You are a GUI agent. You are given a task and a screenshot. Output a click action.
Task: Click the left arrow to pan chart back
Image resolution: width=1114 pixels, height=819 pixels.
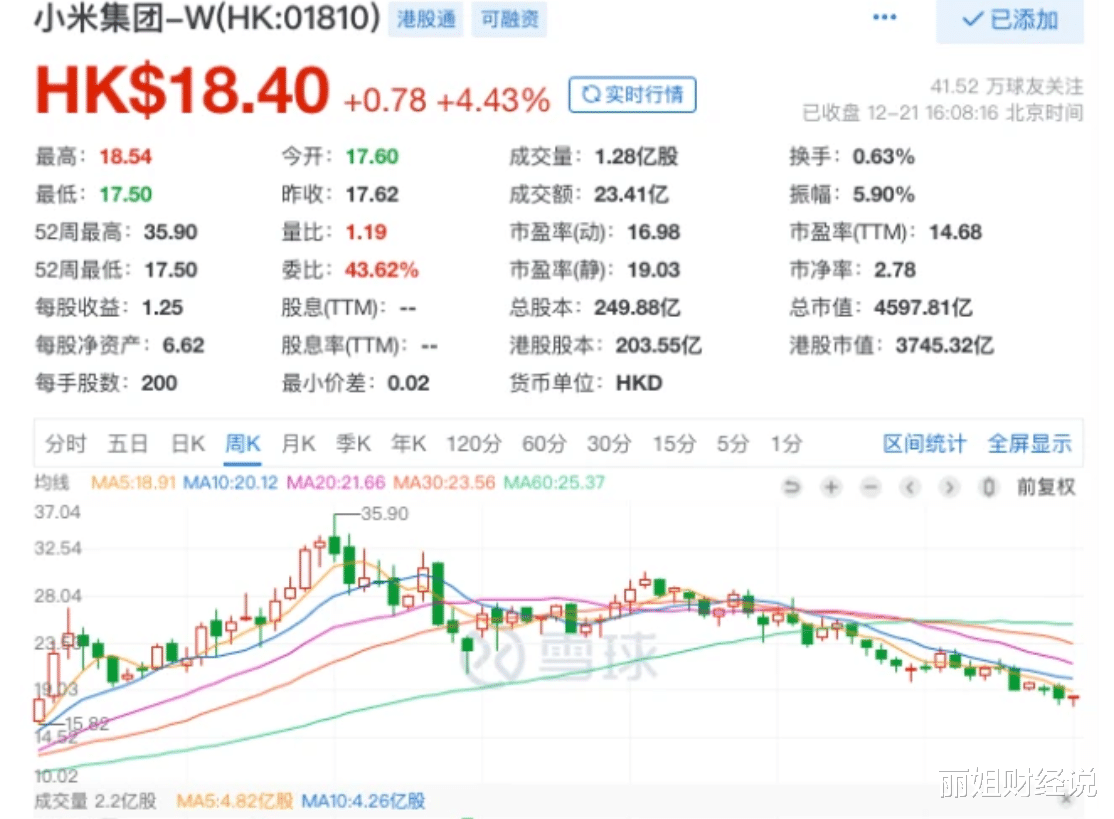tap(909, 487)
